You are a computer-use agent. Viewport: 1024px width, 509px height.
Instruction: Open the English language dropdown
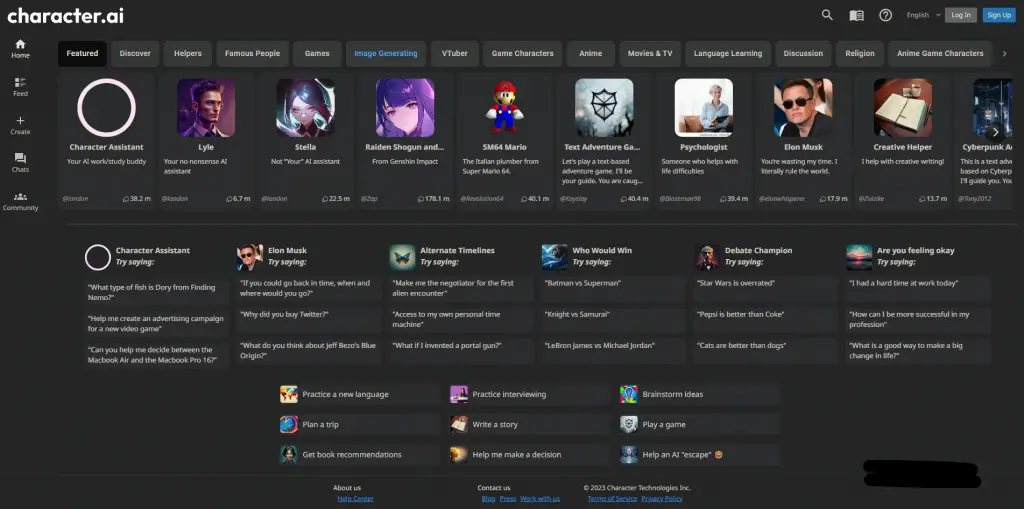pyautogui.click(x=923, y=15)
